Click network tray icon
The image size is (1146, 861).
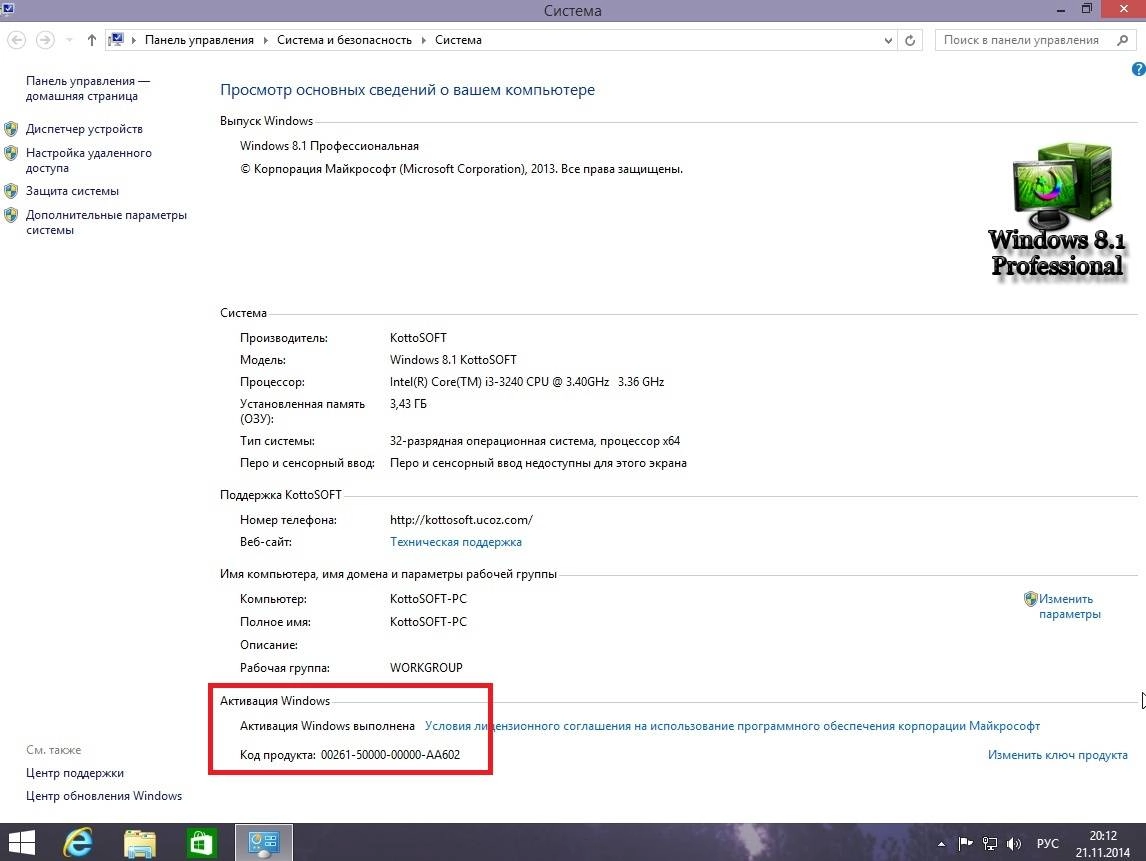tap(990, 843)
